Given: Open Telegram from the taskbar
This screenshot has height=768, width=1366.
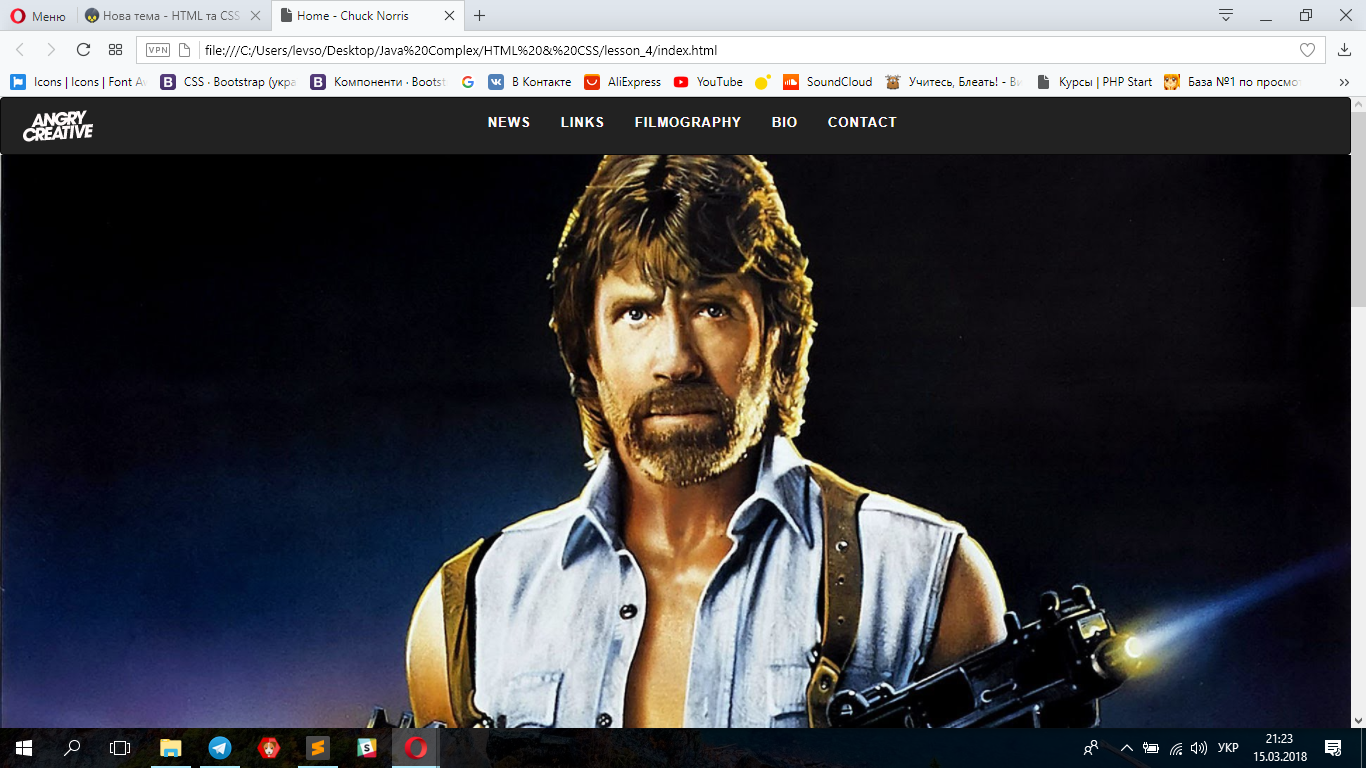Looking at the screenshot, I should (220, 748).
